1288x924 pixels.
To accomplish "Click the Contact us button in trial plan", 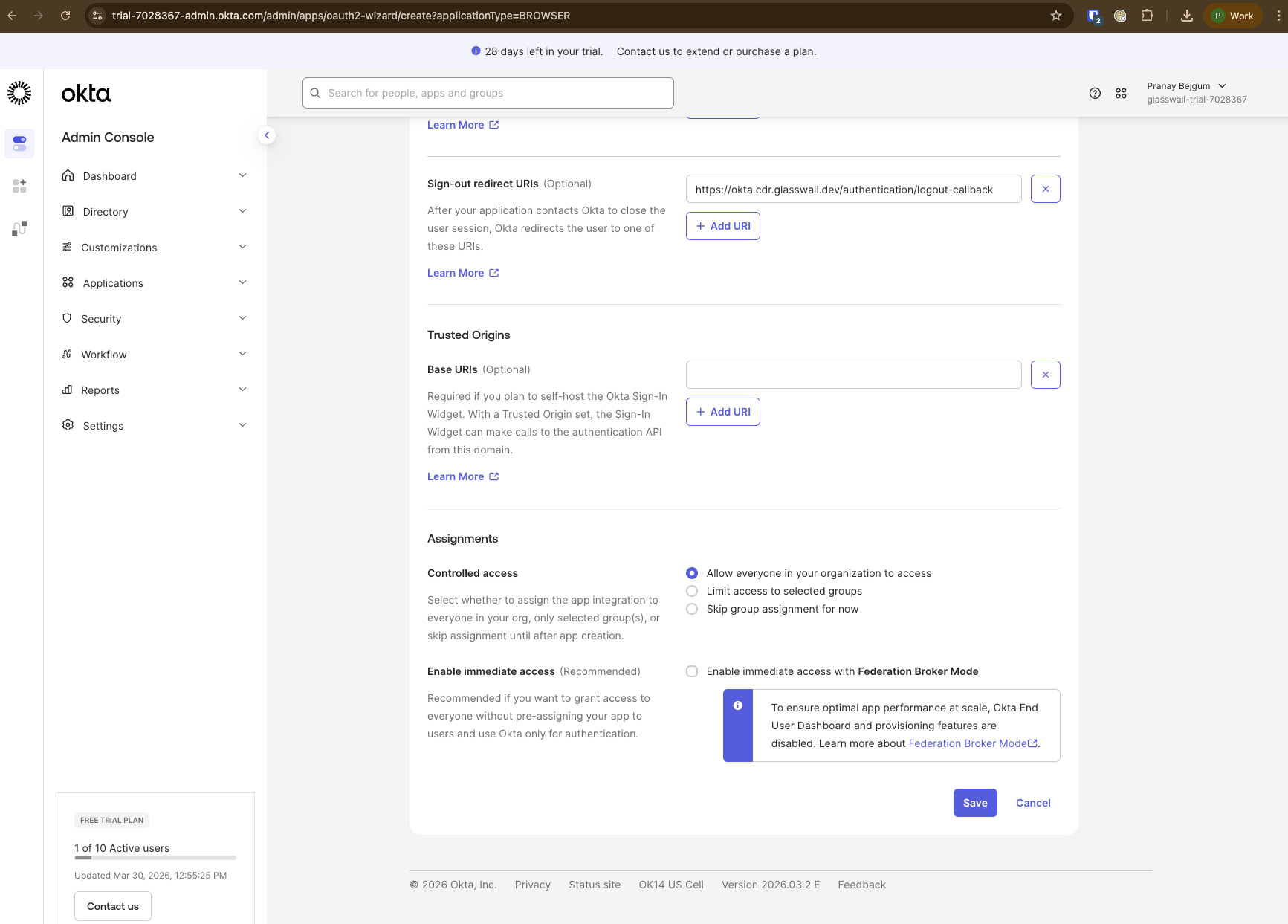I will (113, 906).
